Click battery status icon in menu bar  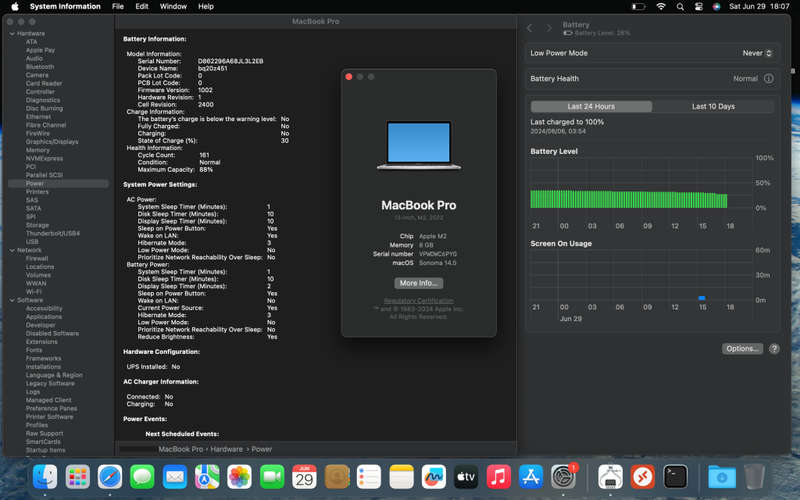coord(638,7)
